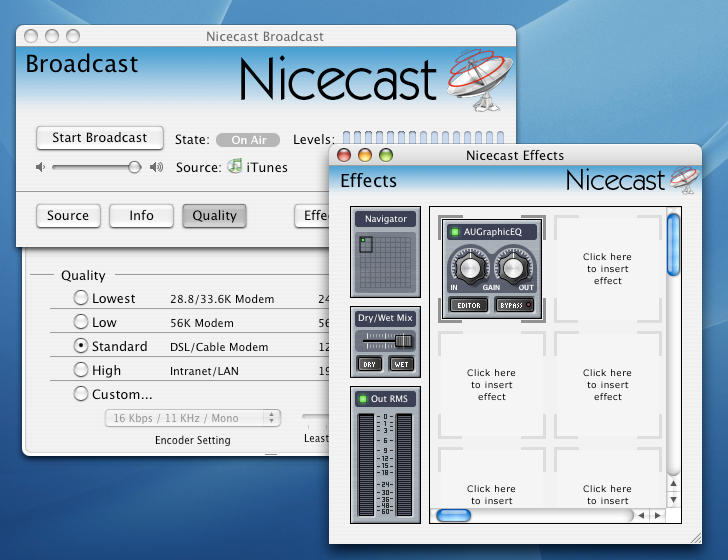Insert effect in slot right of AUGraphicEQ
The image size is (728, 560).
click(x=608, y=269)
